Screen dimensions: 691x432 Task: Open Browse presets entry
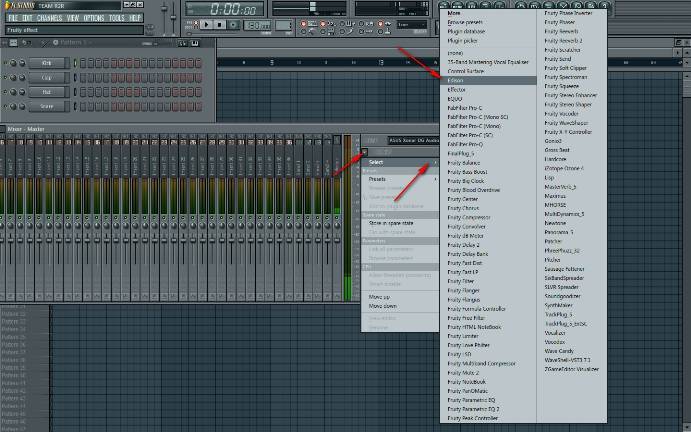coord(488,22)
